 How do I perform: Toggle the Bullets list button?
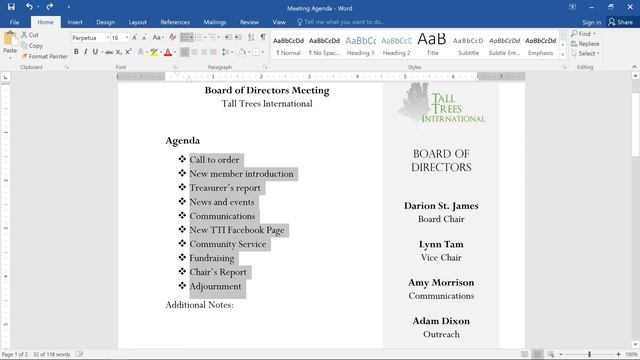tap(184, 38)
